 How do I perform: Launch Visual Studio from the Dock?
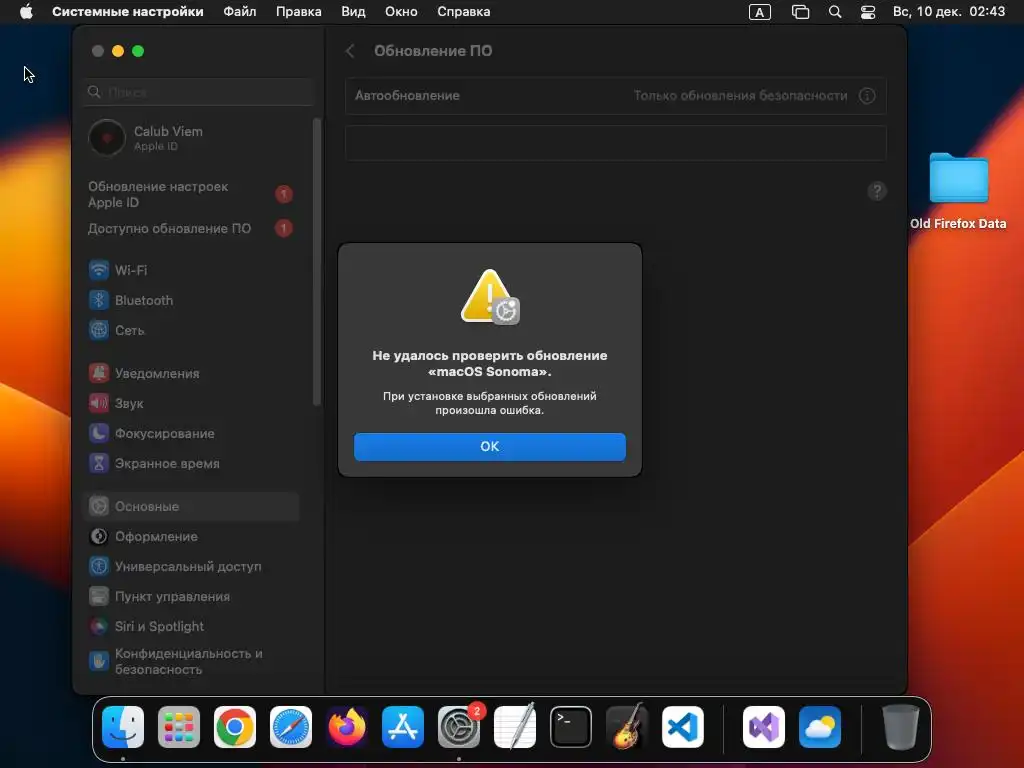click(764, 727)
